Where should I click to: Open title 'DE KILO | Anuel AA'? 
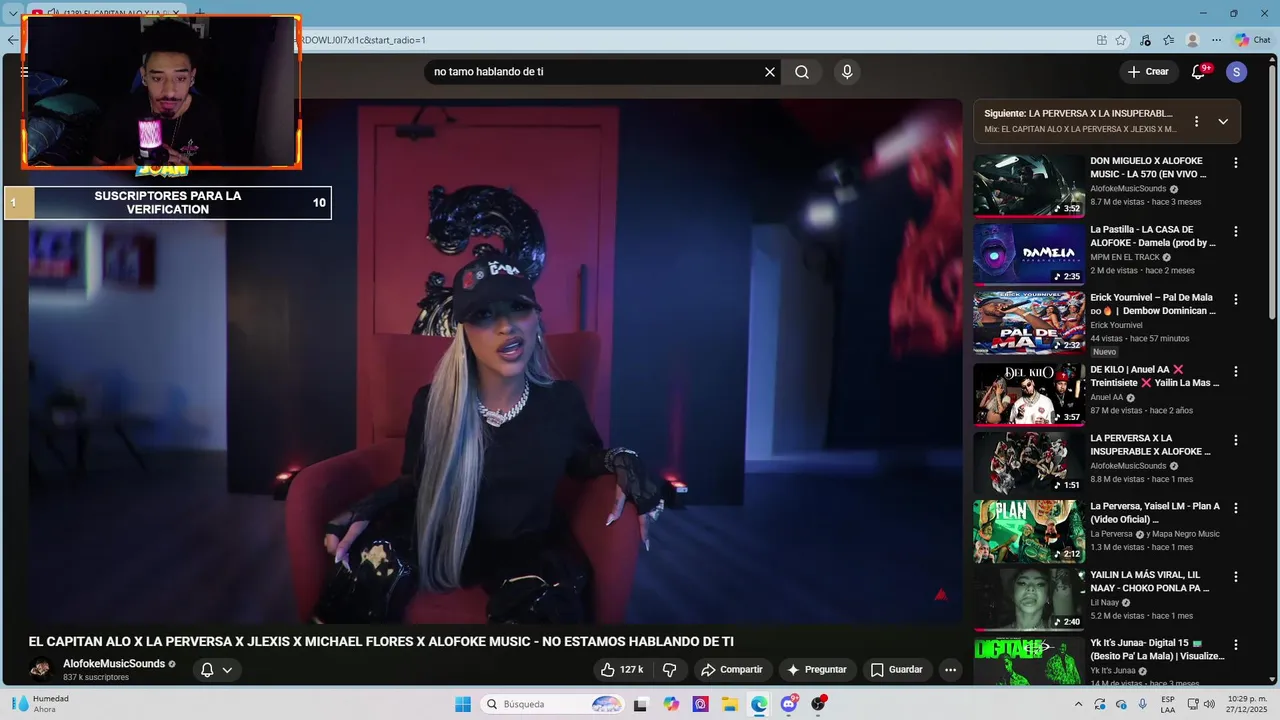[1155, 376]
